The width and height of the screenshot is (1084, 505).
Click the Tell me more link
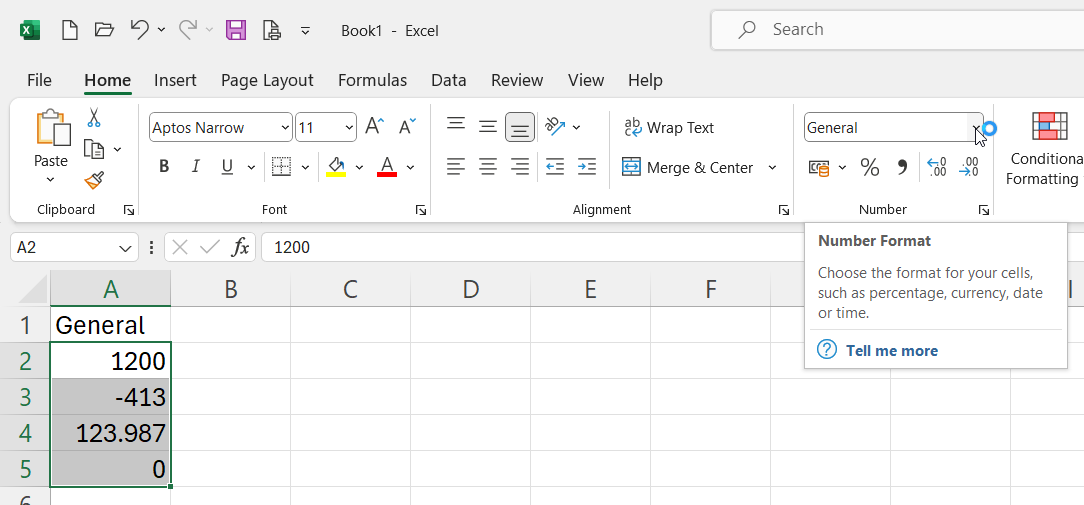(891, 350)
